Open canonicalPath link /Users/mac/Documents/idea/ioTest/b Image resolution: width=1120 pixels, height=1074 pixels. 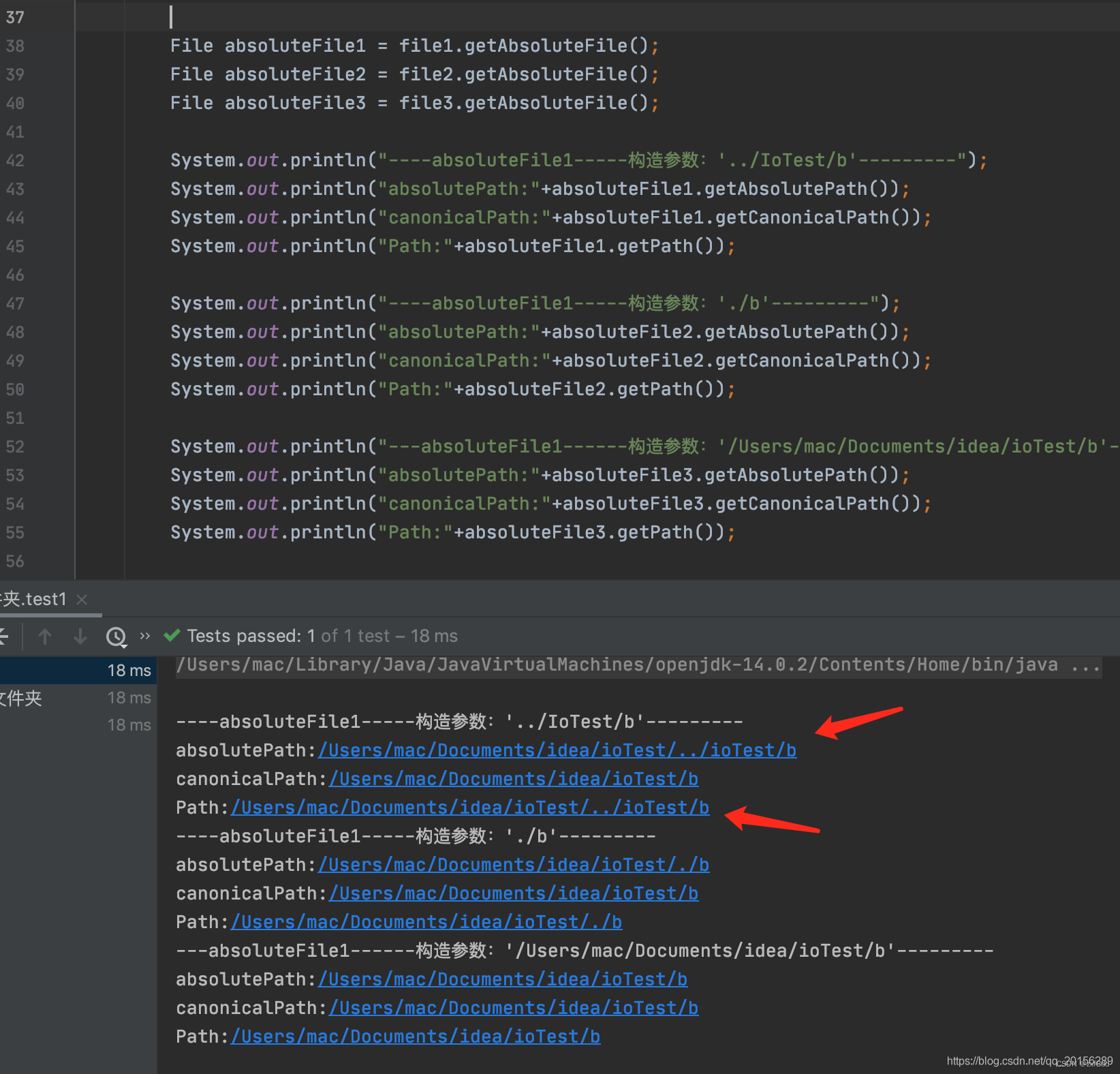pyautogui.click(x=514, y=778)
